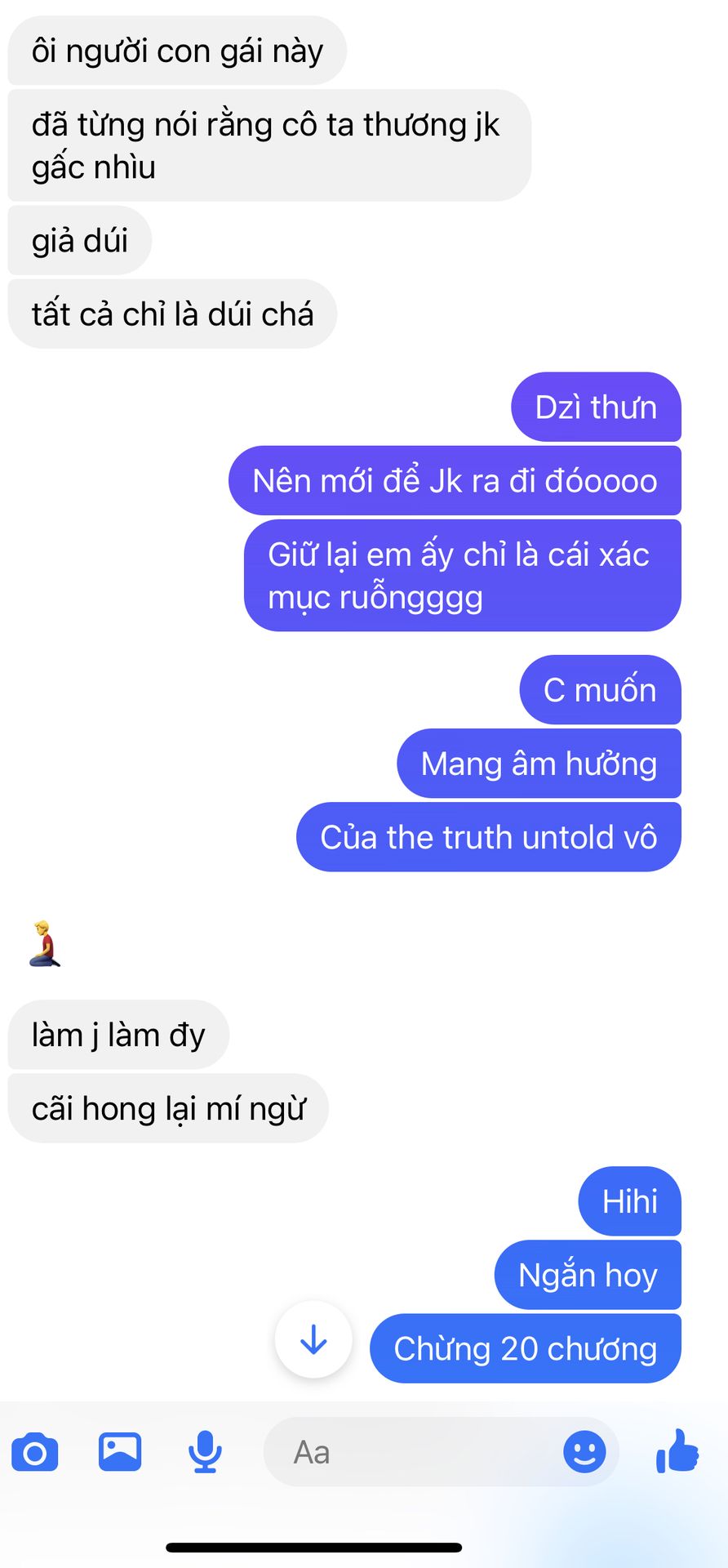
Task: Send a thumbs-up like
Action: pyautogui.click(x=677, y=1451)
